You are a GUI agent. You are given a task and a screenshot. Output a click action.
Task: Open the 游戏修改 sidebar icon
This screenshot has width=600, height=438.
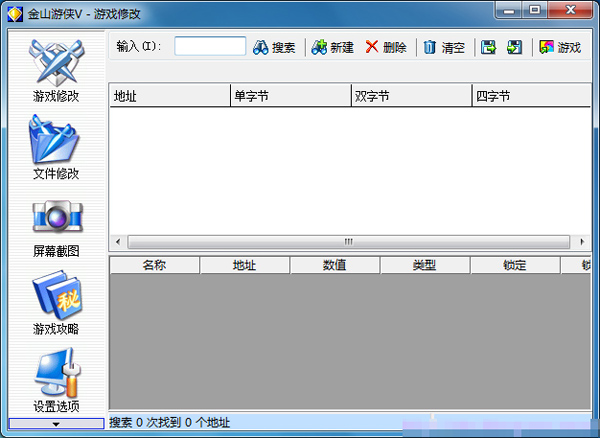click(55, 63)
